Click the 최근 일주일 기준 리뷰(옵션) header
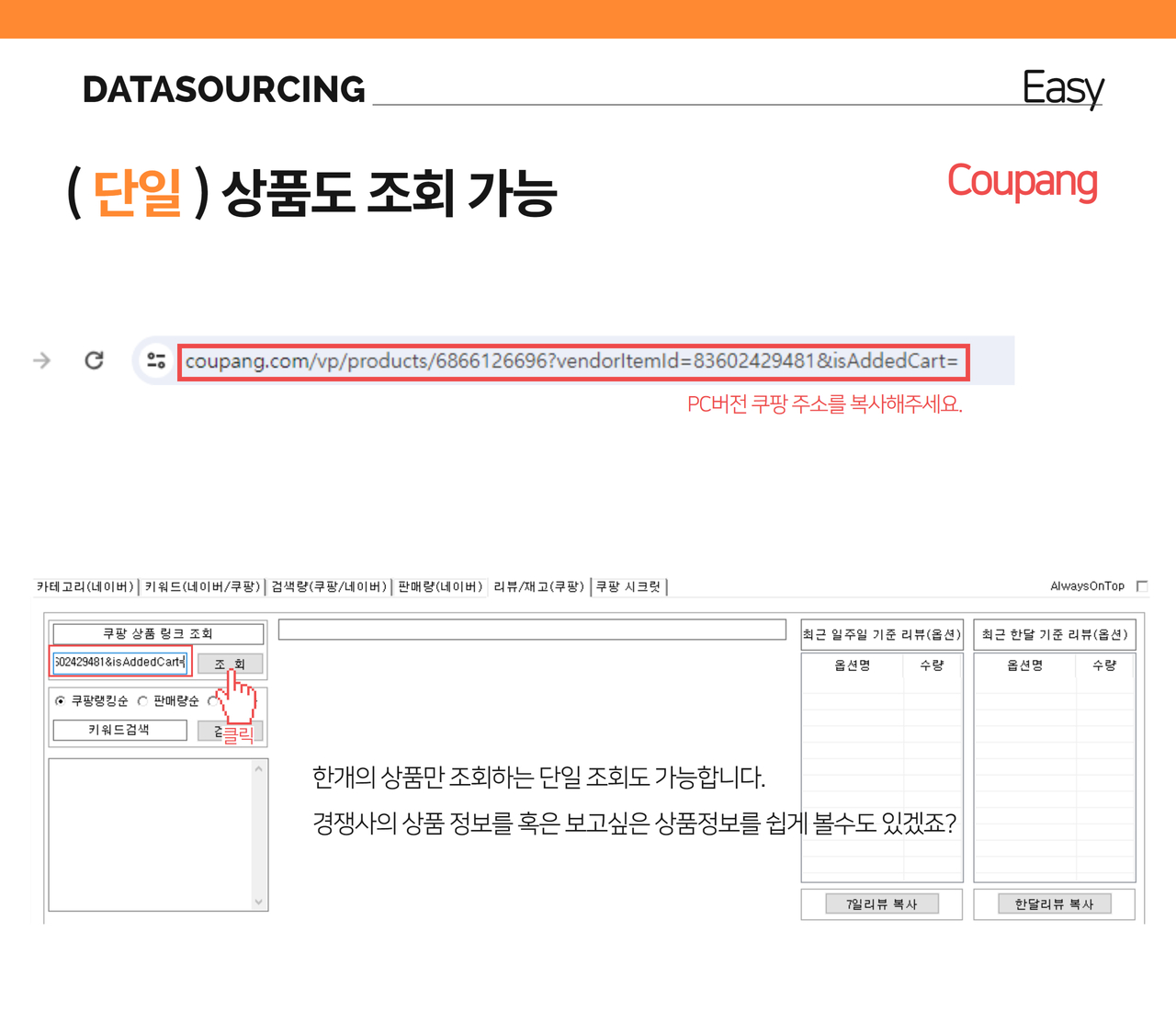This screenshot has width=1176, height=1011. [x=882, y=634]
